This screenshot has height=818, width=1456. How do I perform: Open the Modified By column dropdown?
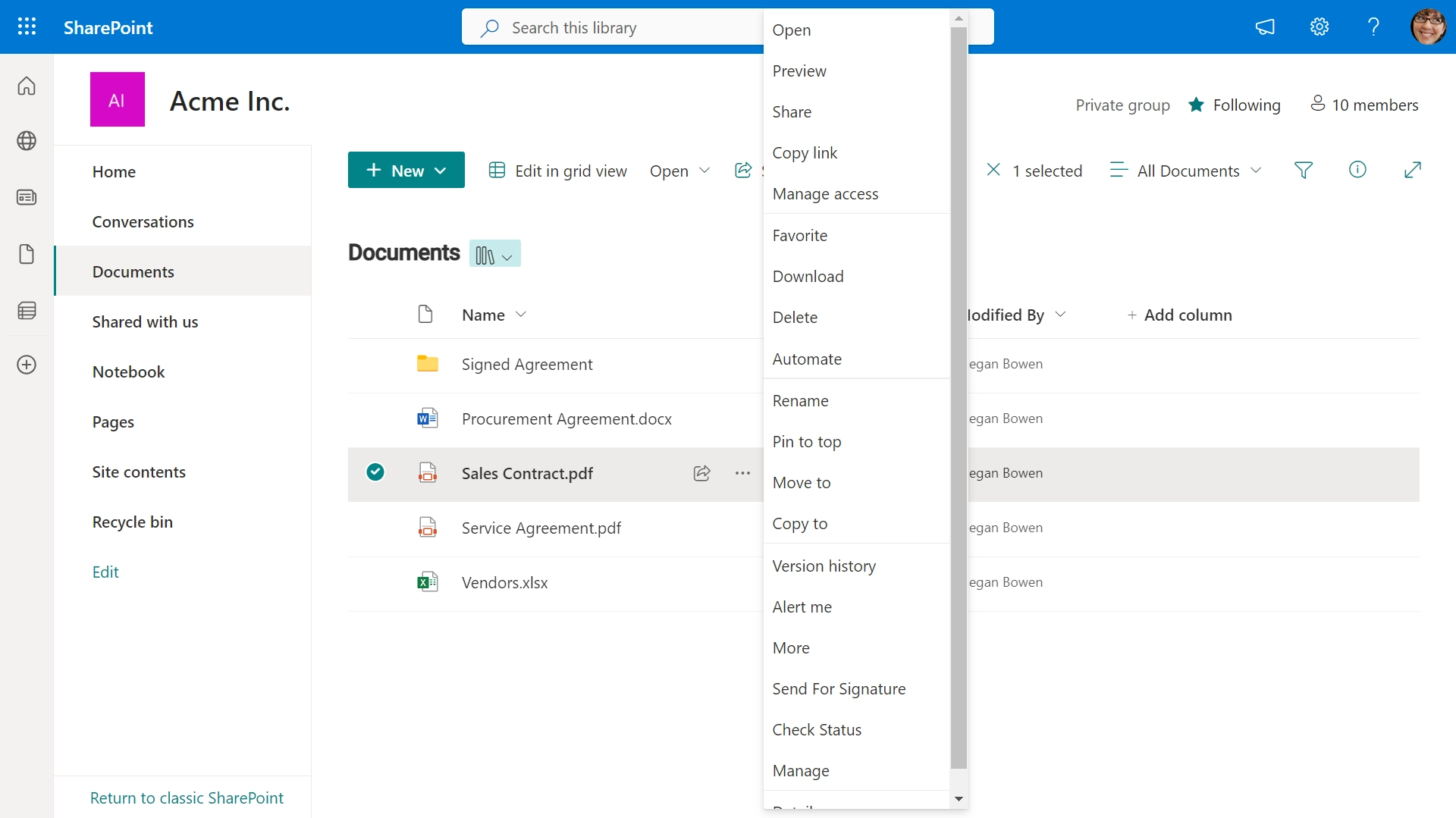pos(1061,315)
